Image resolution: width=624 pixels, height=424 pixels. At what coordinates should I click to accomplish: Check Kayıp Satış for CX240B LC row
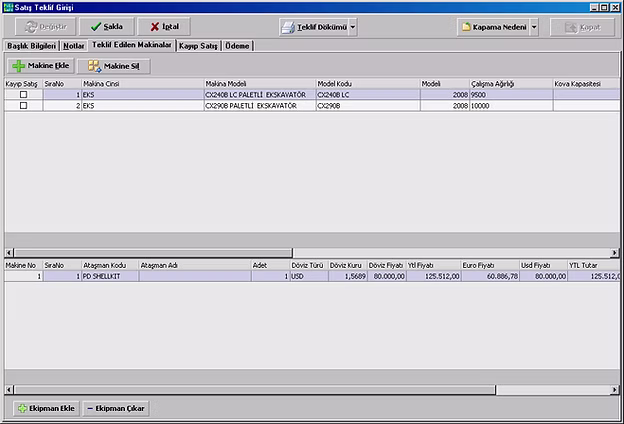[x=23, y=94]
